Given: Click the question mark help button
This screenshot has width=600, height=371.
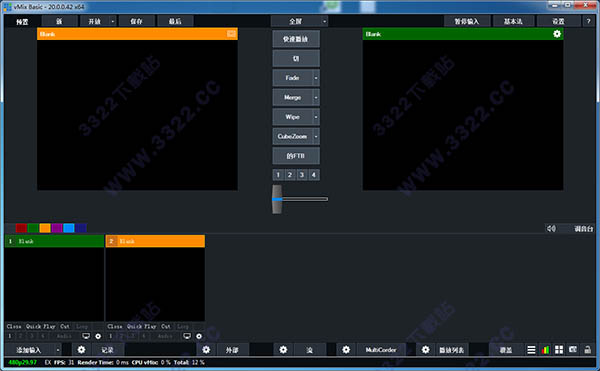Looking at the screenshot, I should pyautogui.click(x=589, y=21).
